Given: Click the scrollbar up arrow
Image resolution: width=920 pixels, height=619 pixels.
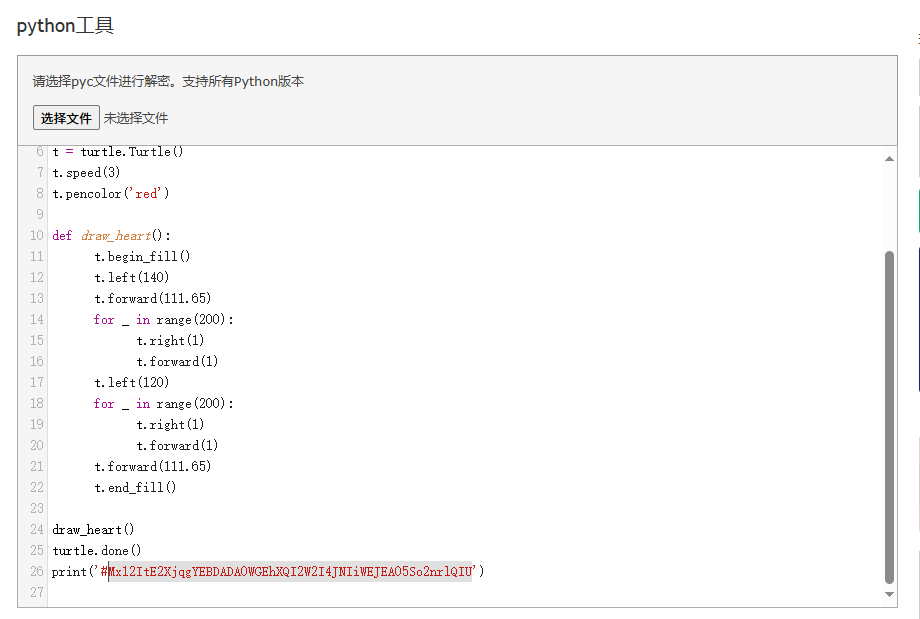Looking at the screenshot, I should coord(890,158).
